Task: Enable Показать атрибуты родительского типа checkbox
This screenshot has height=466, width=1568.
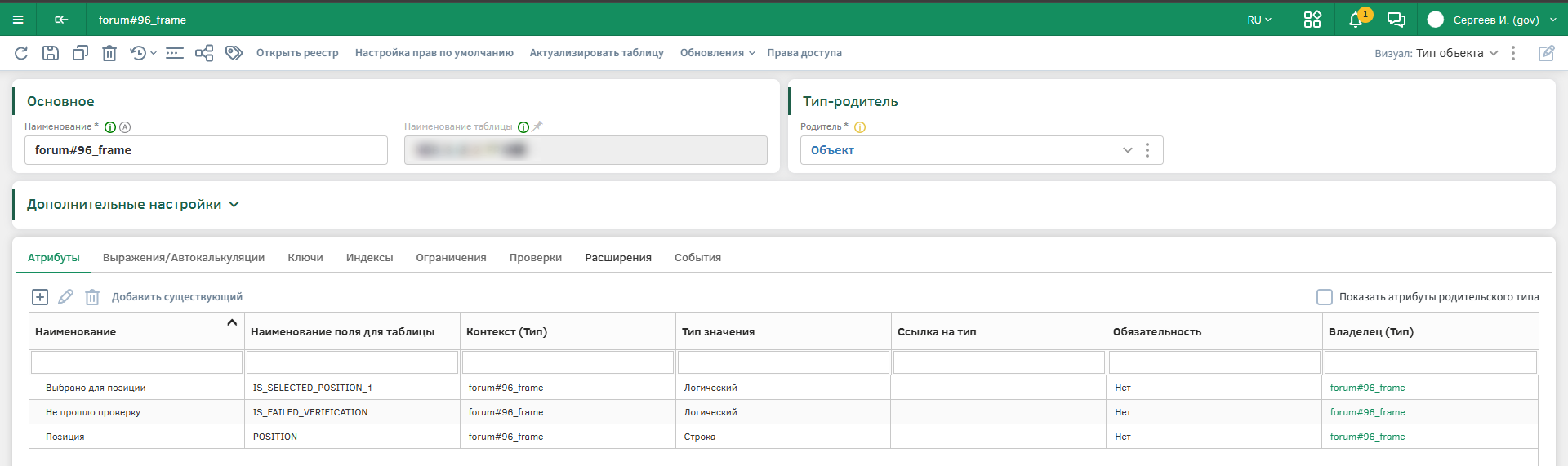Action: point(1324,297)
